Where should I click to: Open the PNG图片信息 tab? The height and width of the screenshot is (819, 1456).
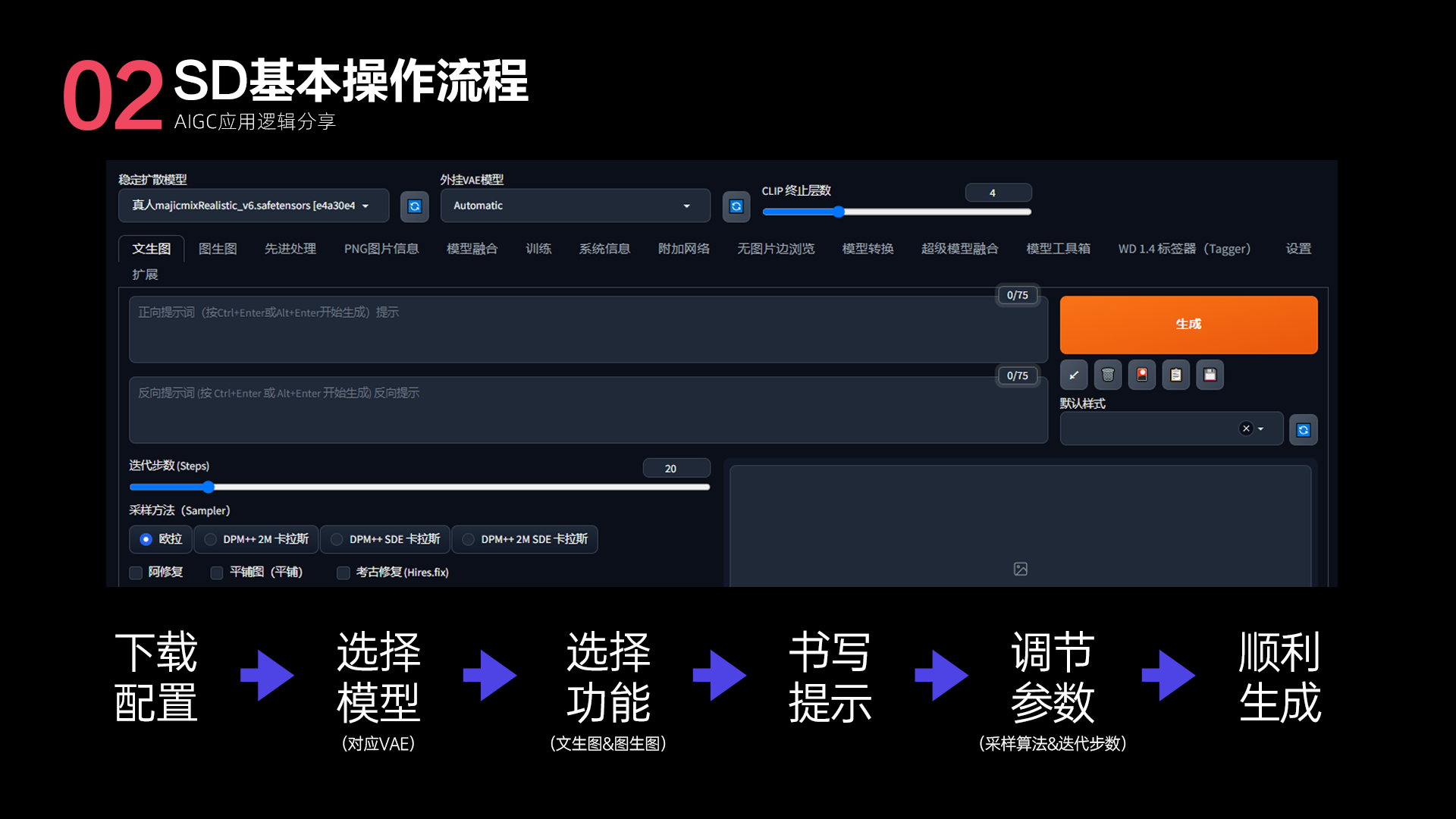click(381, 249)
